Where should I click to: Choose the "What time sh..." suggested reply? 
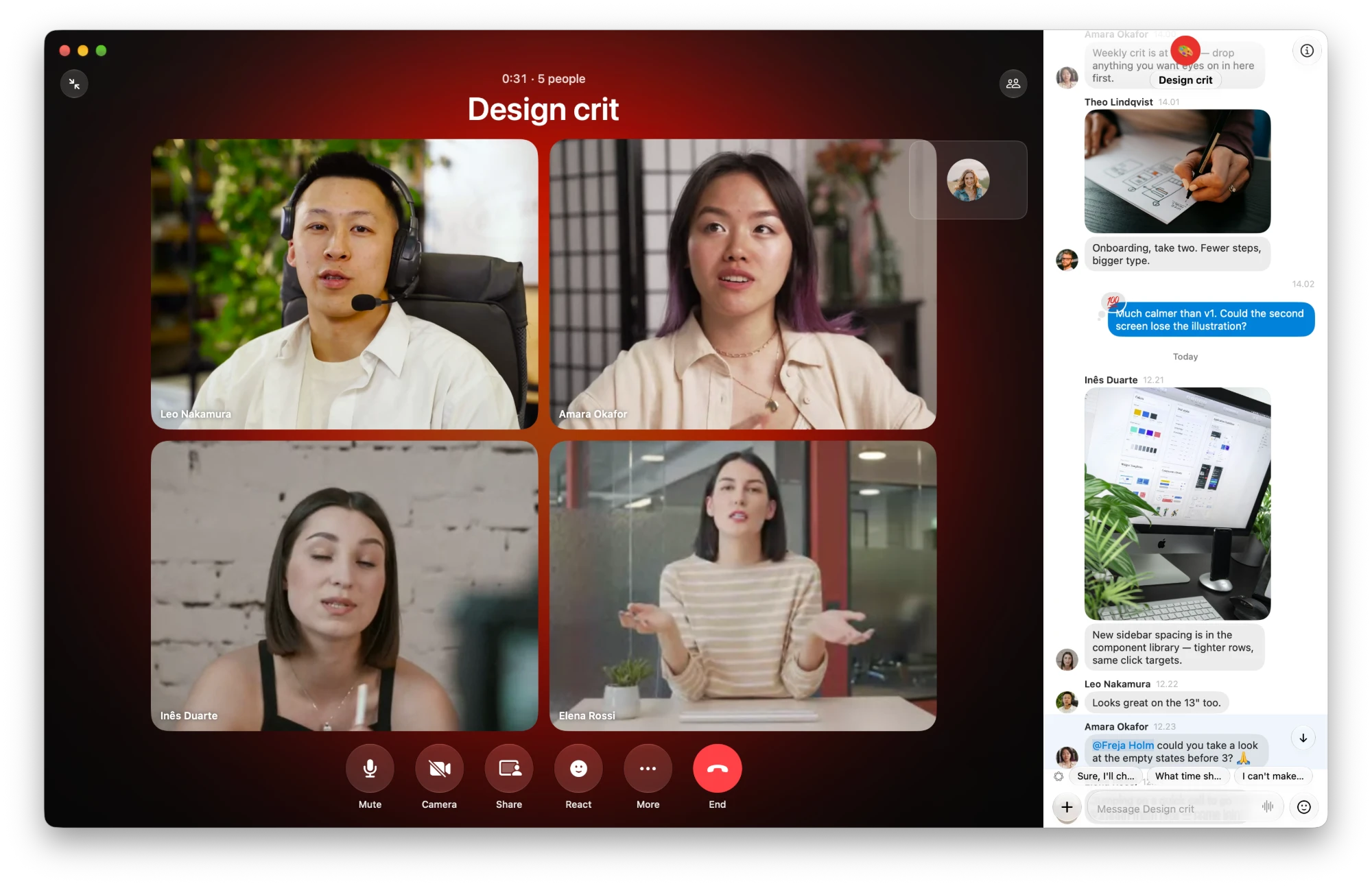1188,776
